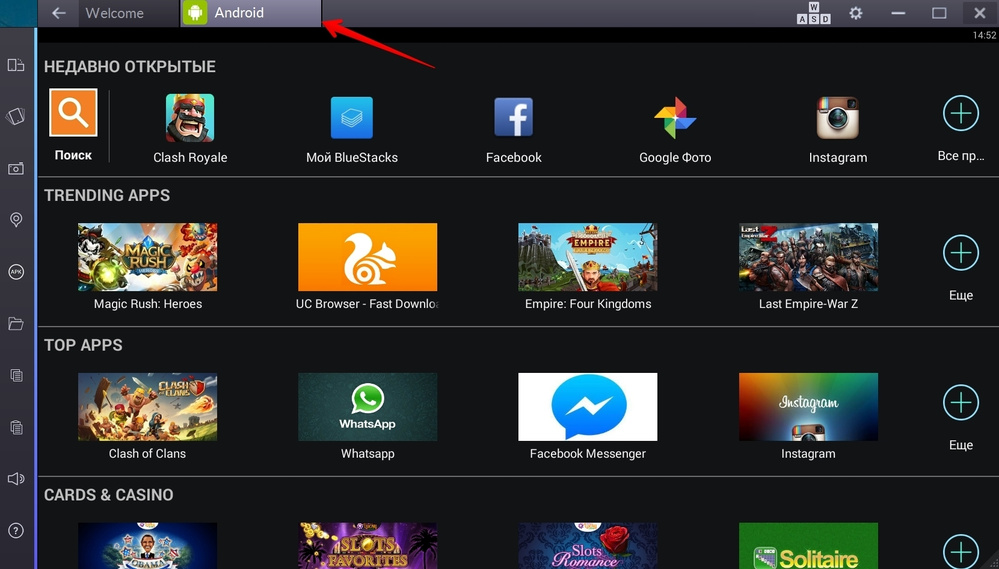Click the UC Browser - Fast Downloa label
The width and height of the screenshot is (999, 569).
pyautogui.click(x=368, y=304)
